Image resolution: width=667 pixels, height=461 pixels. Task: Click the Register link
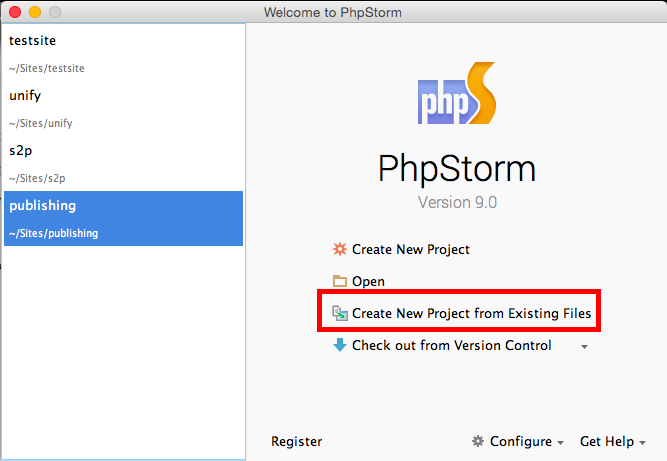(296, 441)
